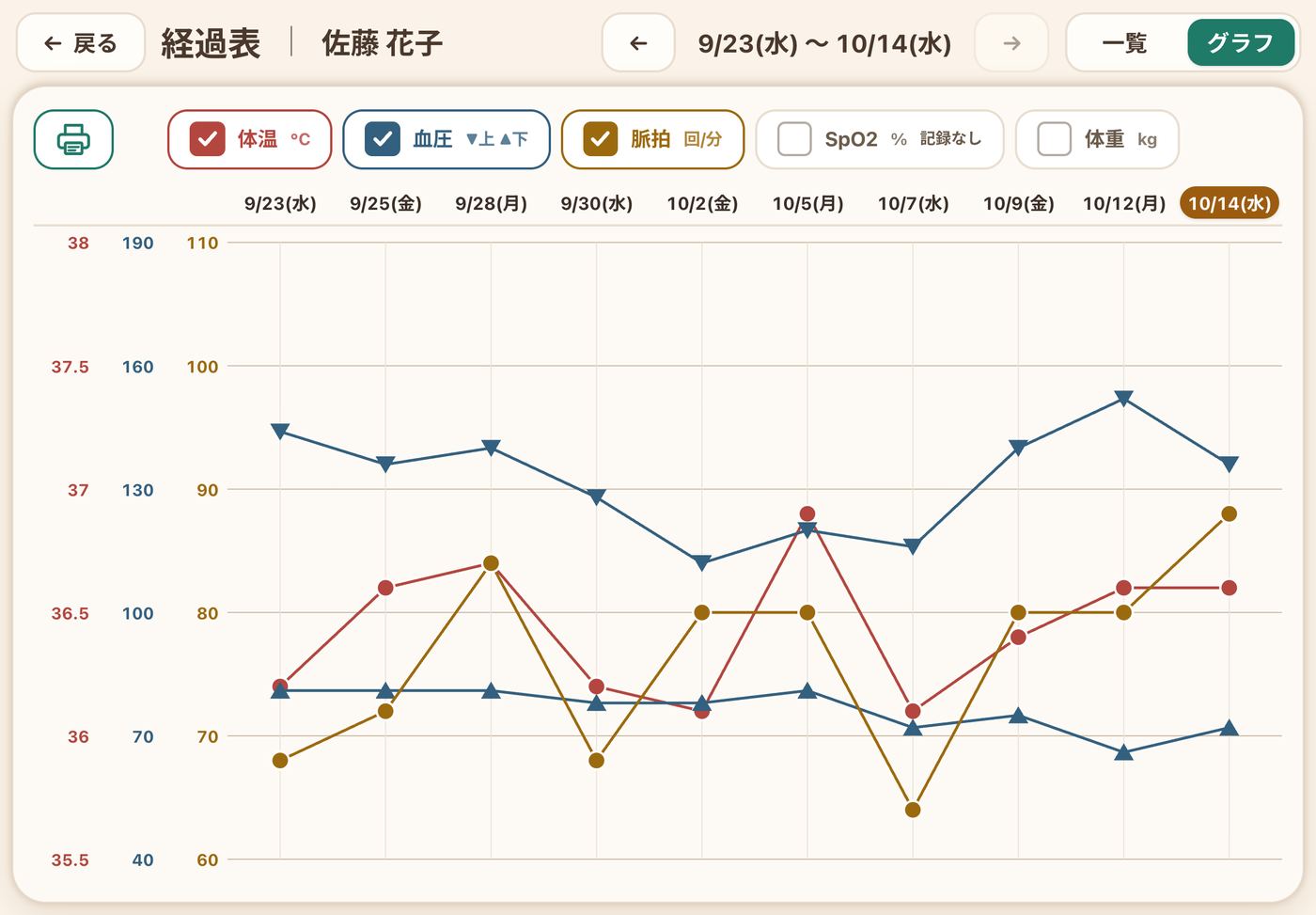Viewport: 1316px width, 915px height.
Task: Click the 9/25(金) date column header
Action: click(x=385, y=203)
